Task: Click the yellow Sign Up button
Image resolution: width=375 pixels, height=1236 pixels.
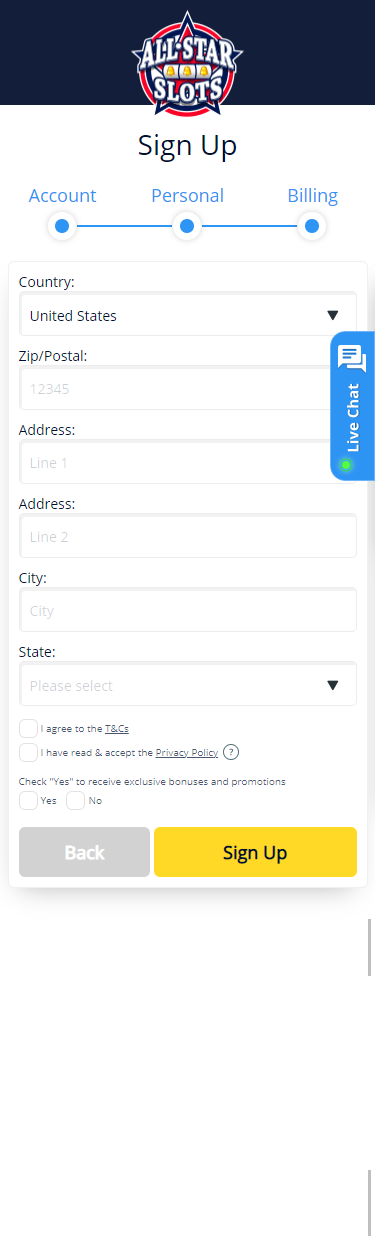Action: (255, 852)
